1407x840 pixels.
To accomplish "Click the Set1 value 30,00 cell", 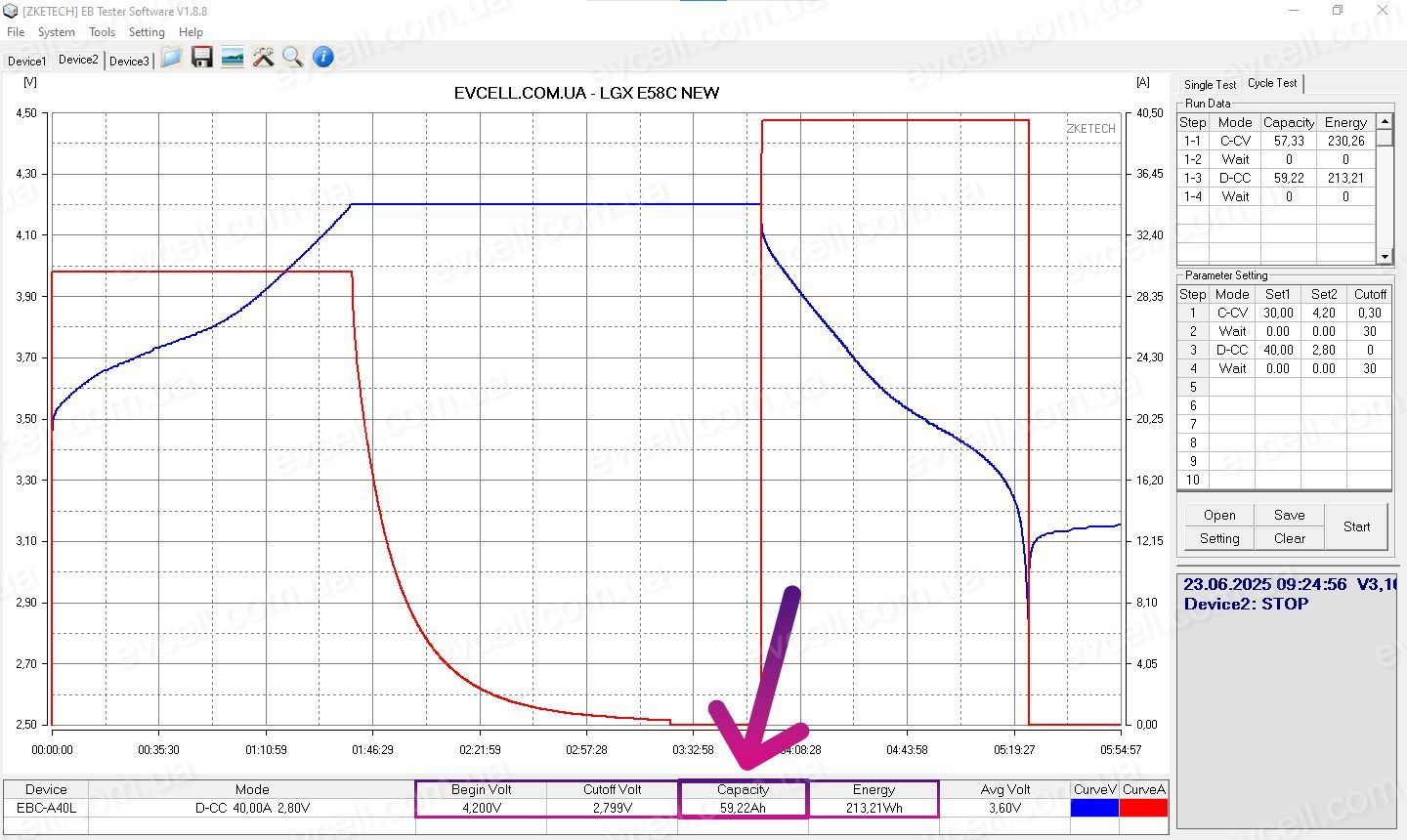I will 1278,313.
